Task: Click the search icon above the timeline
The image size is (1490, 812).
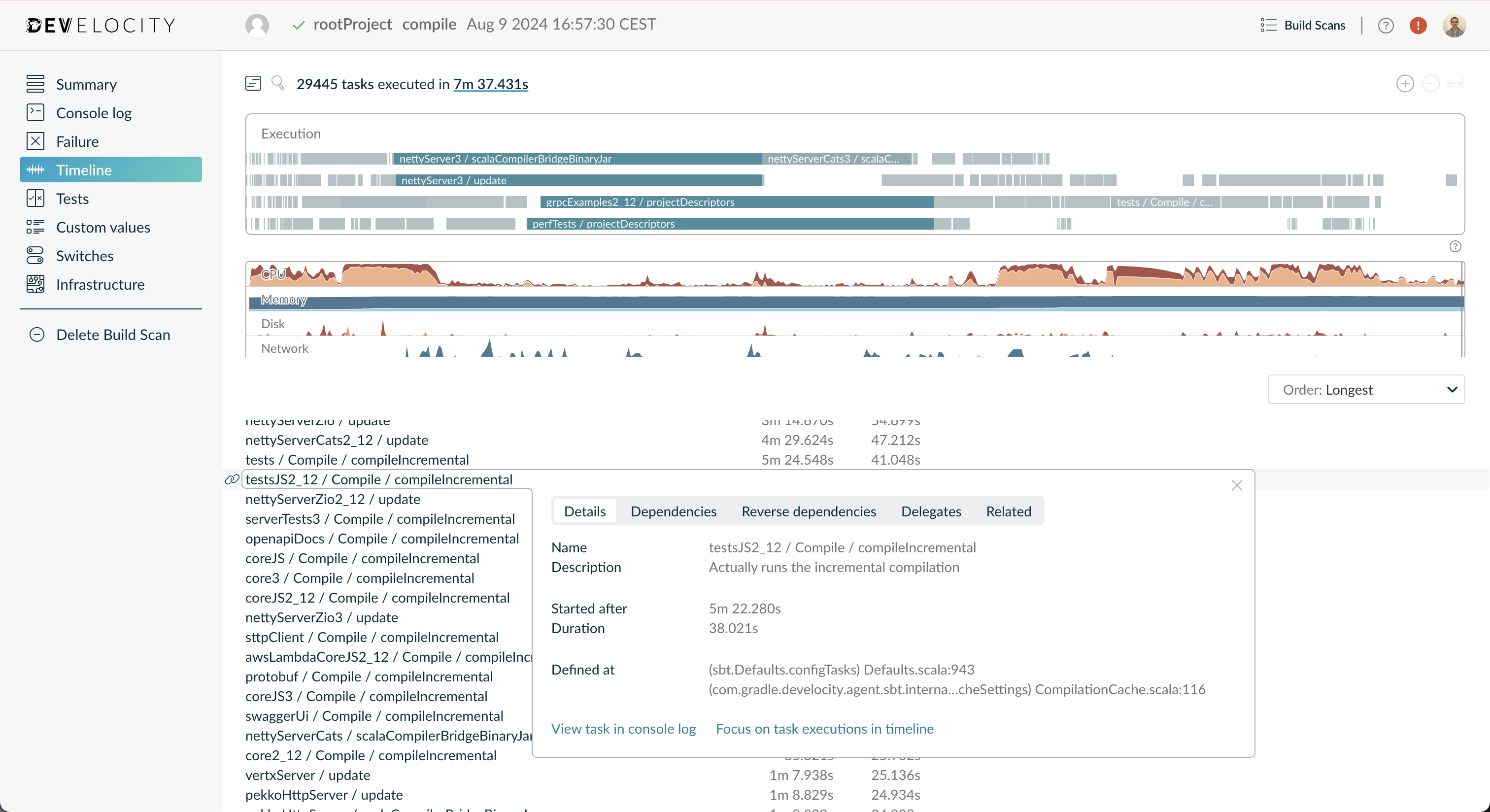Action: 278,83
